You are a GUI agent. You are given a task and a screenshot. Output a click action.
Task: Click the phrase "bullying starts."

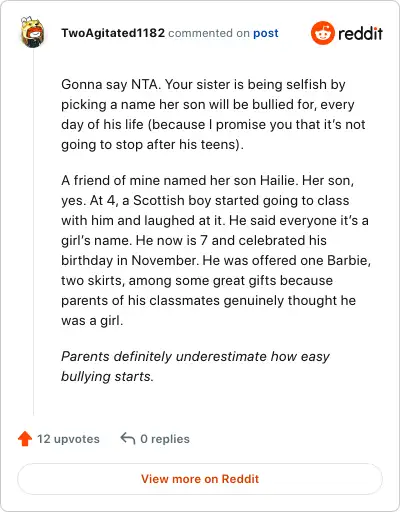point(107,377)
